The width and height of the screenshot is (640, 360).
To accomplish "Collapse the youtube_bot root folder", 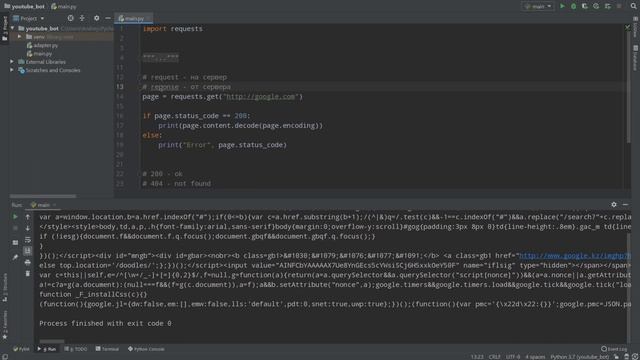I will [12, 29].
